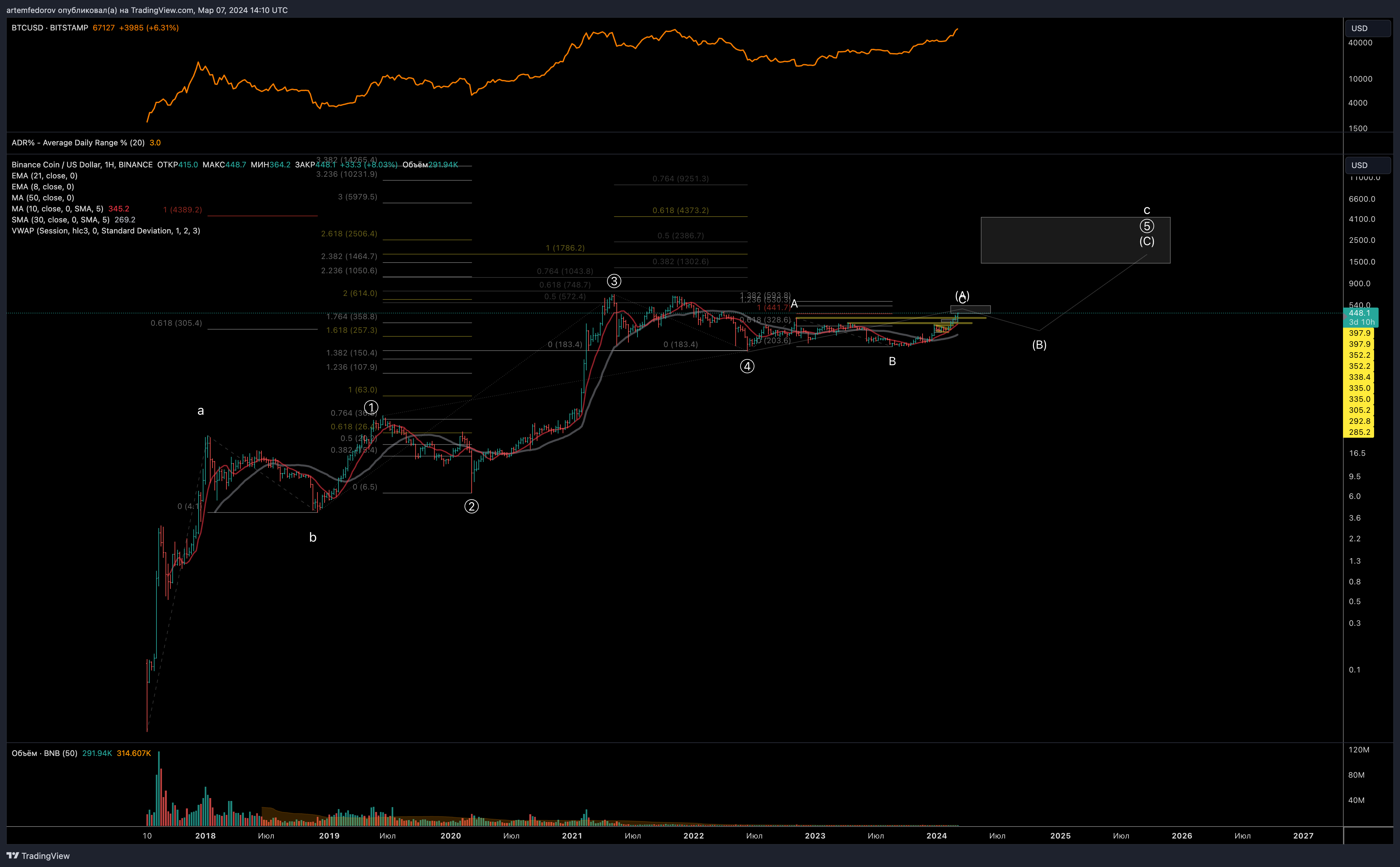The width and height of the screenshot is (1400, 867).
Task: Click the 1.618 (257.3) Fibonacci label
Action: click(351, 330)
